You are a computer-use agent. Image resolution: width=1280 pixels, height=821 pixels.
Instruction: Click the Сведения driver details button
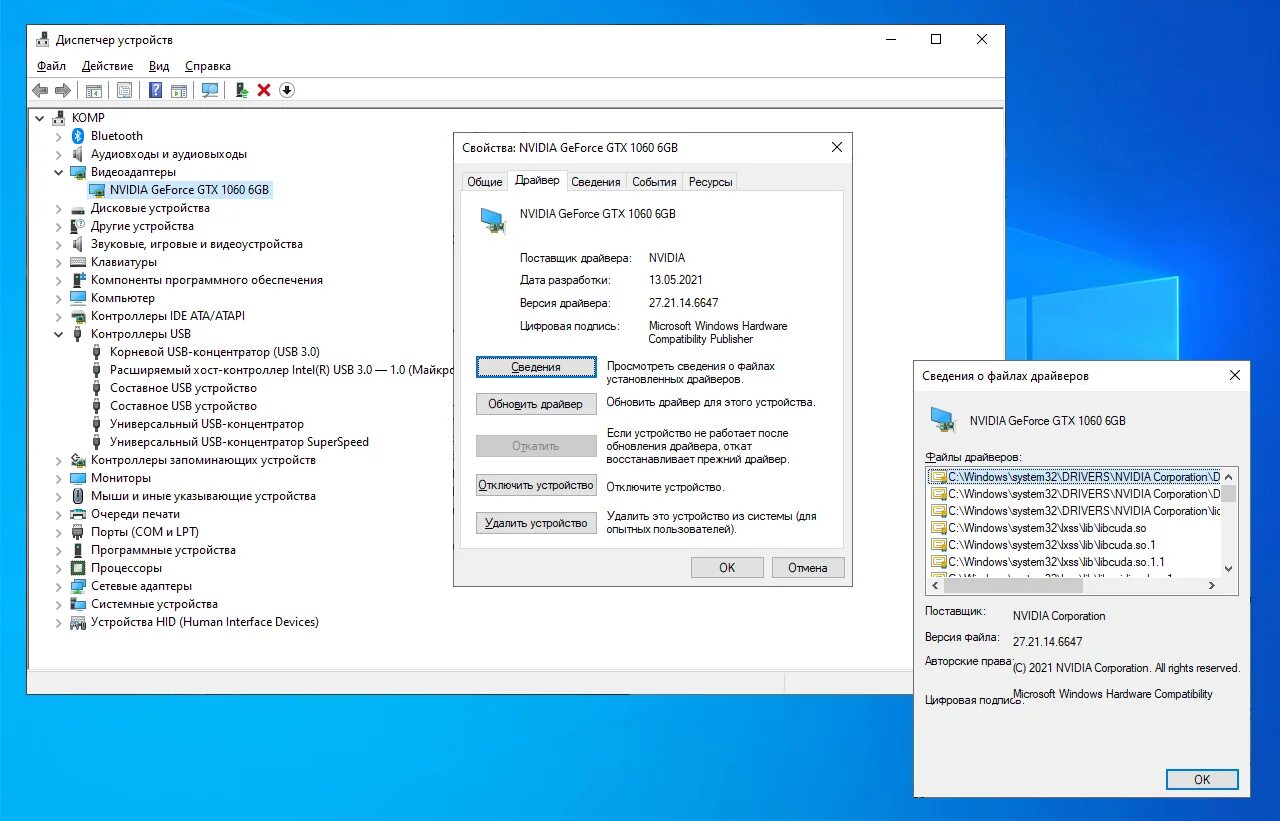pos(536,367)
